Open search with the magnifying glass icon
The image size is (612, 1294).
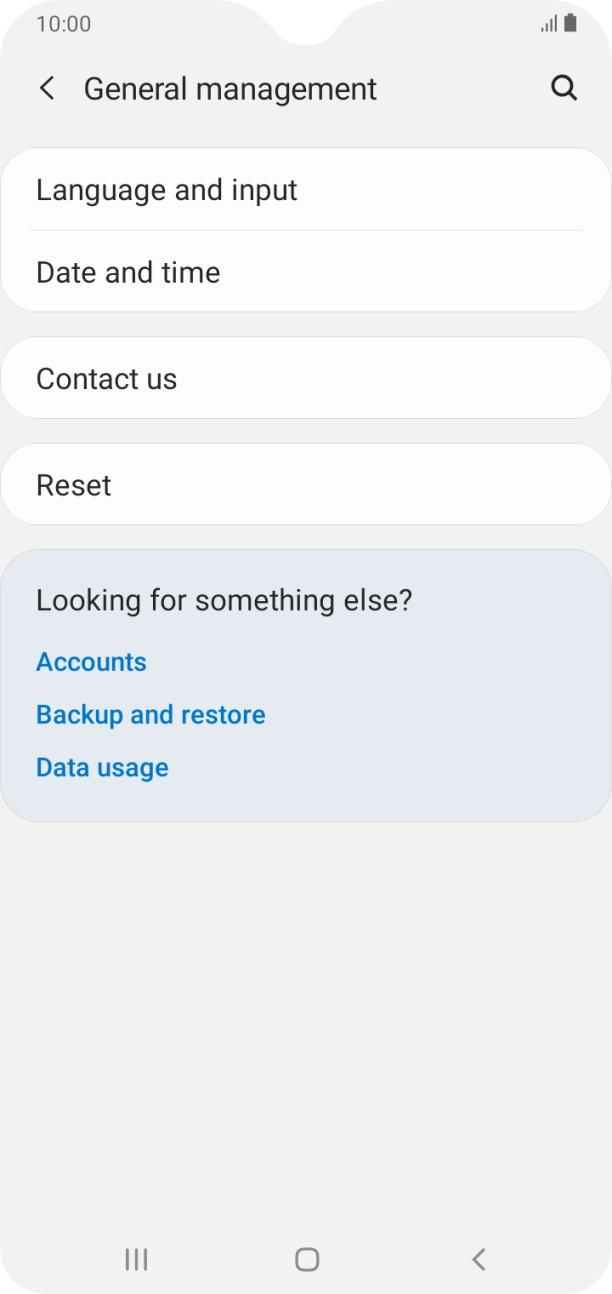(x=564, y=88)
